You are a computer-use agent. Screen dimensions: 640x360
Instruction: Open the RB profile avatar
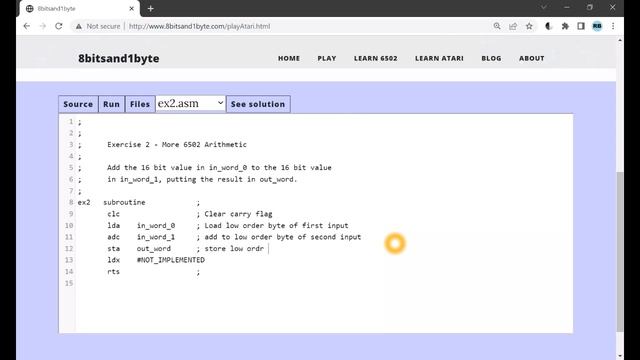597,26
